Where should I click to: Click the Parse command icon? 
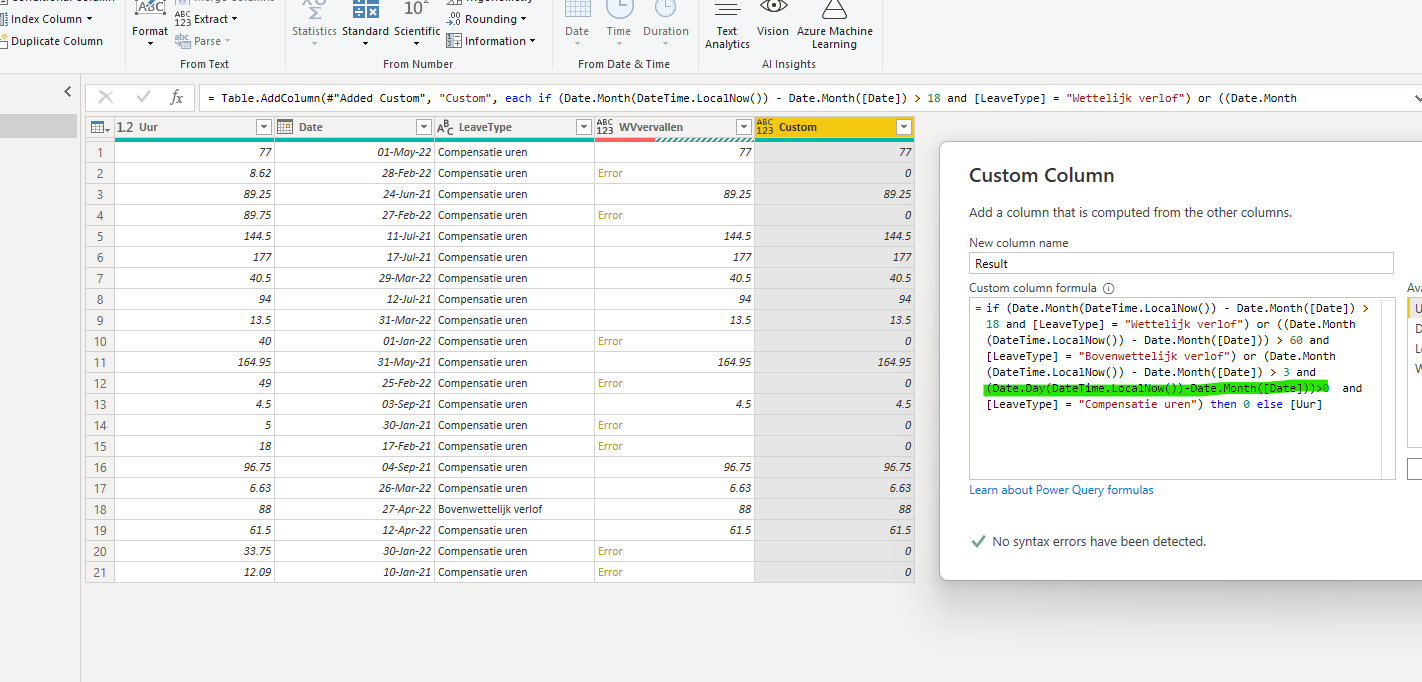(x=183, y=41)
